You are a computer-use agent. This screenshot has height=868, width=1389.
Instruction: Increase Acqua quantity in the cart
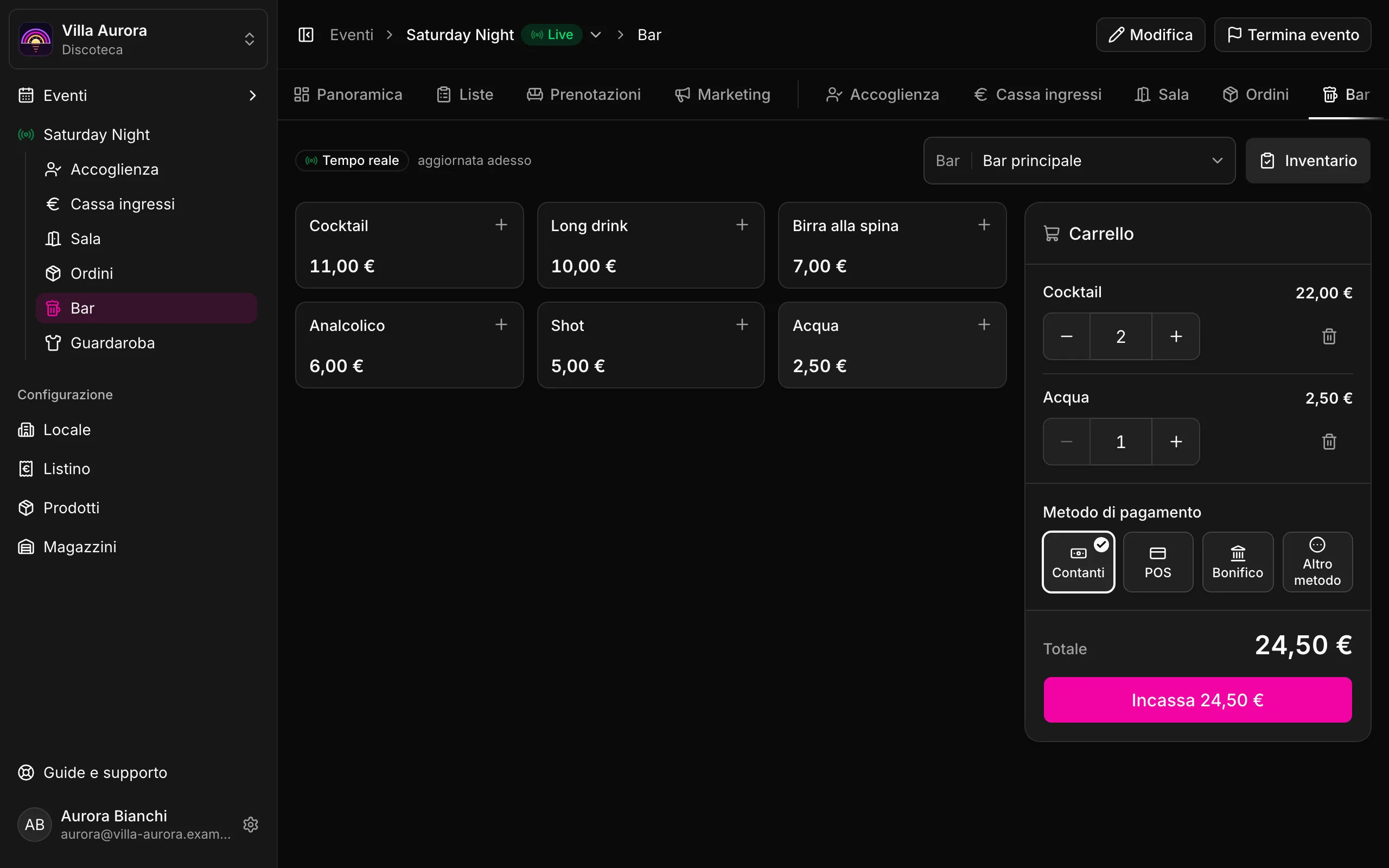1176,442
